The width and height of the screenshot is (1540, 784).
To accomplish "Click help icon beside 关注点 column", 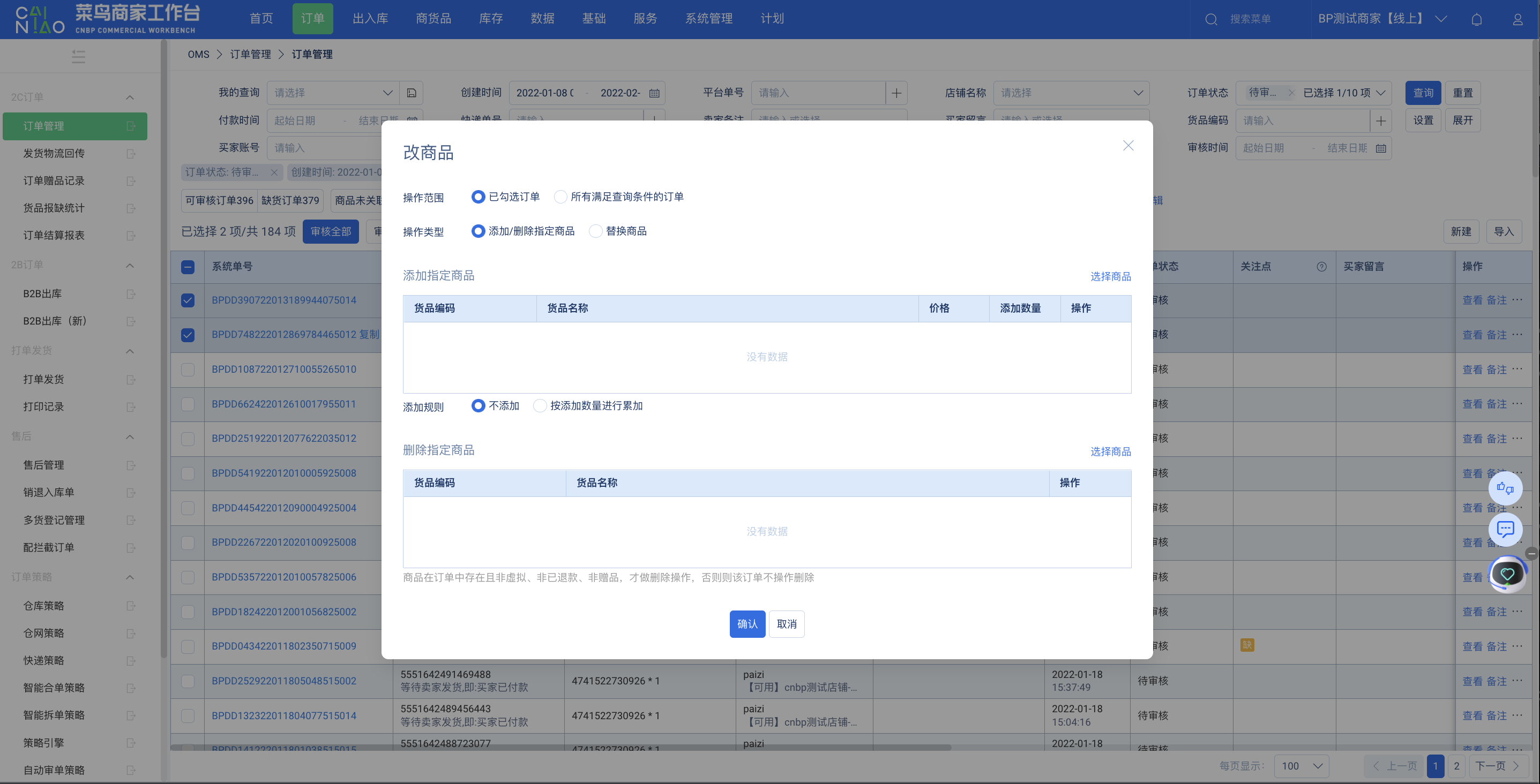I will pos(1321,267).
